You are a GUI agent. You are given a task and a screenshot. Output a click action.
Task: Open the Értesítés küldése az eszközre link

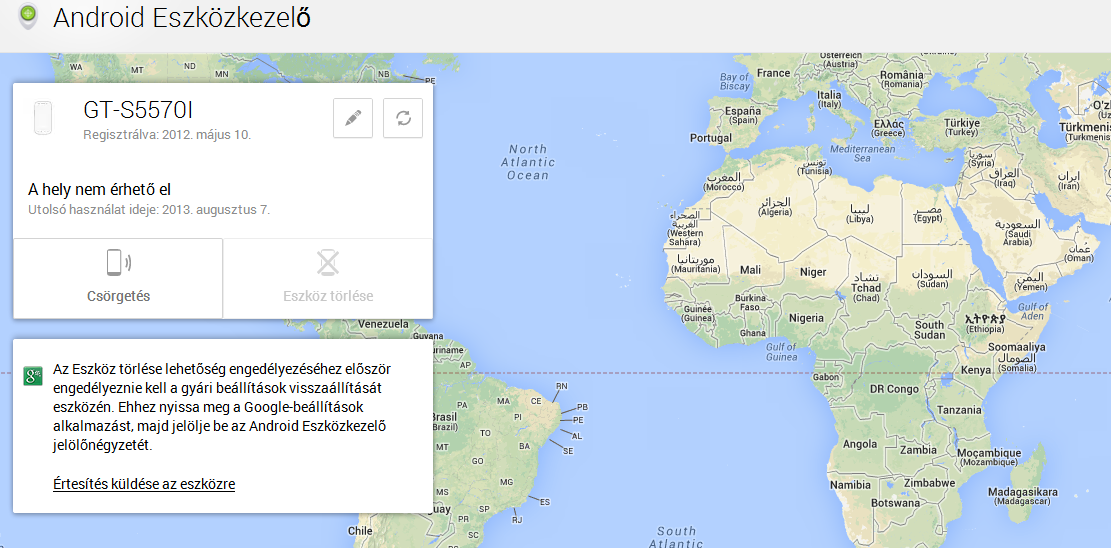point(144,484)
